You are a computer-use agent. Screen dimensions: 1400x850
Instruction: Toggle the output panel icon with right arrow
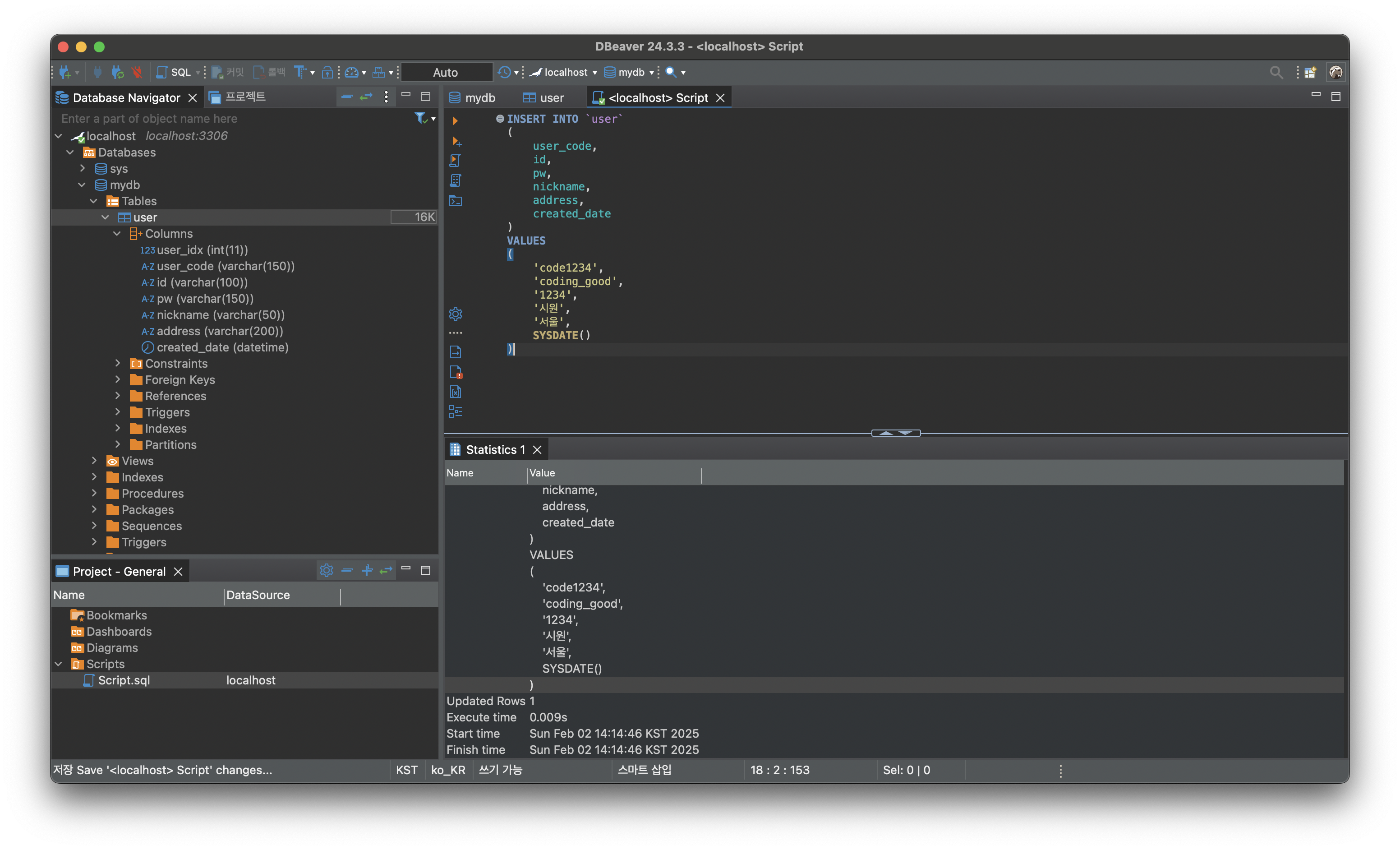coord(456,352)
